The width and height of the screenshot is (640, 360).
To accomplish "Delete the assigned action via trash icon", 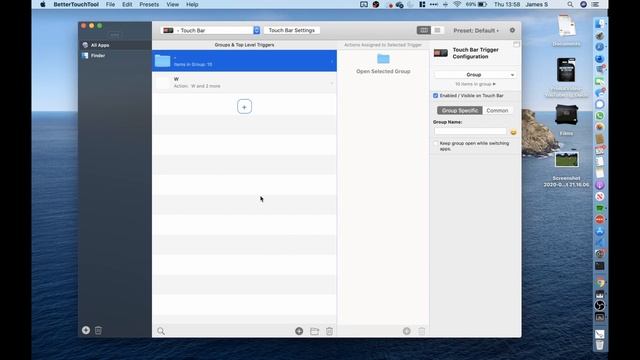I will coord(422,331).
